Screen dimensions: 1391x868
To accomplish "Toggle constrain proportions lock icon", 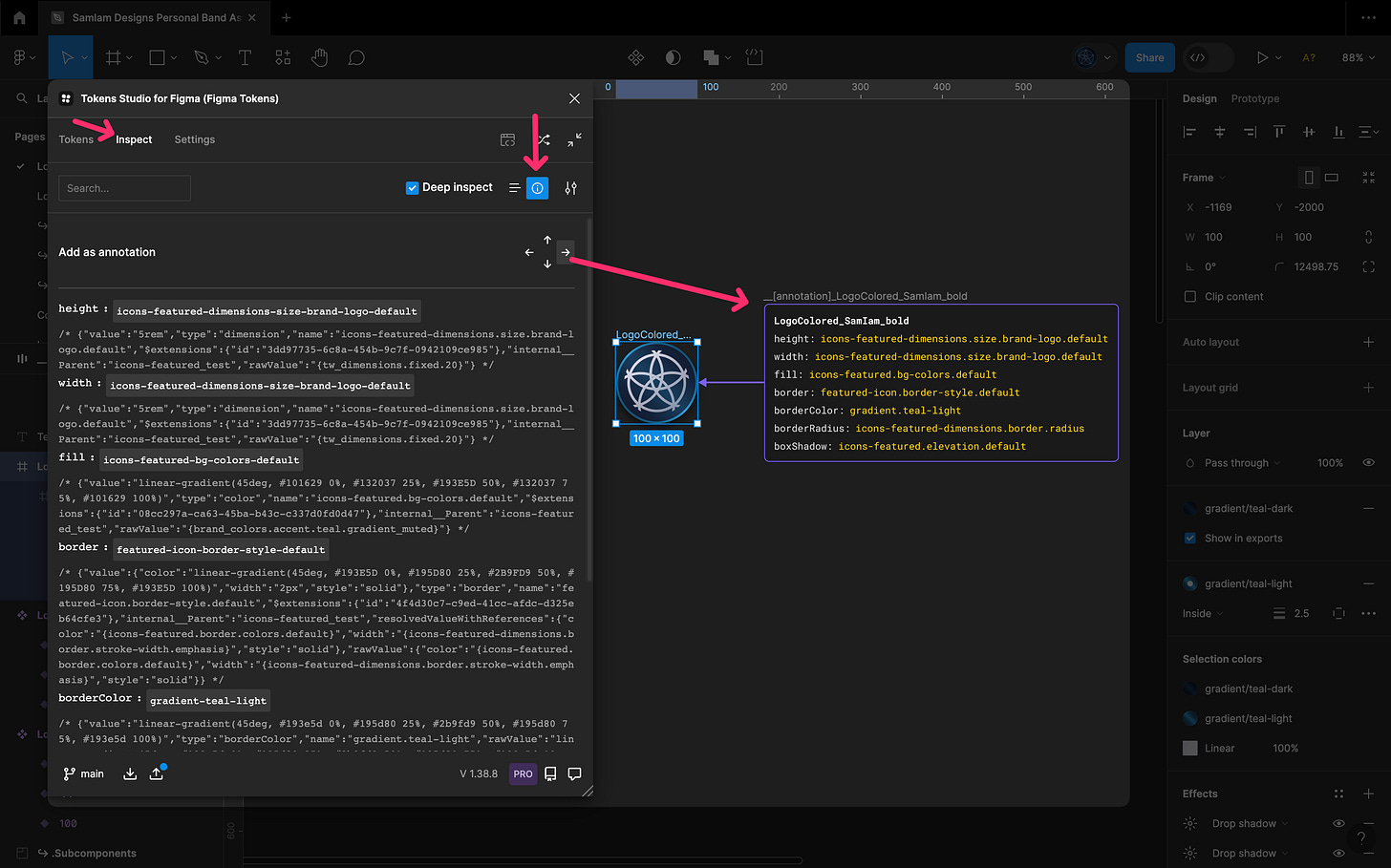I will click(1368, 237).
